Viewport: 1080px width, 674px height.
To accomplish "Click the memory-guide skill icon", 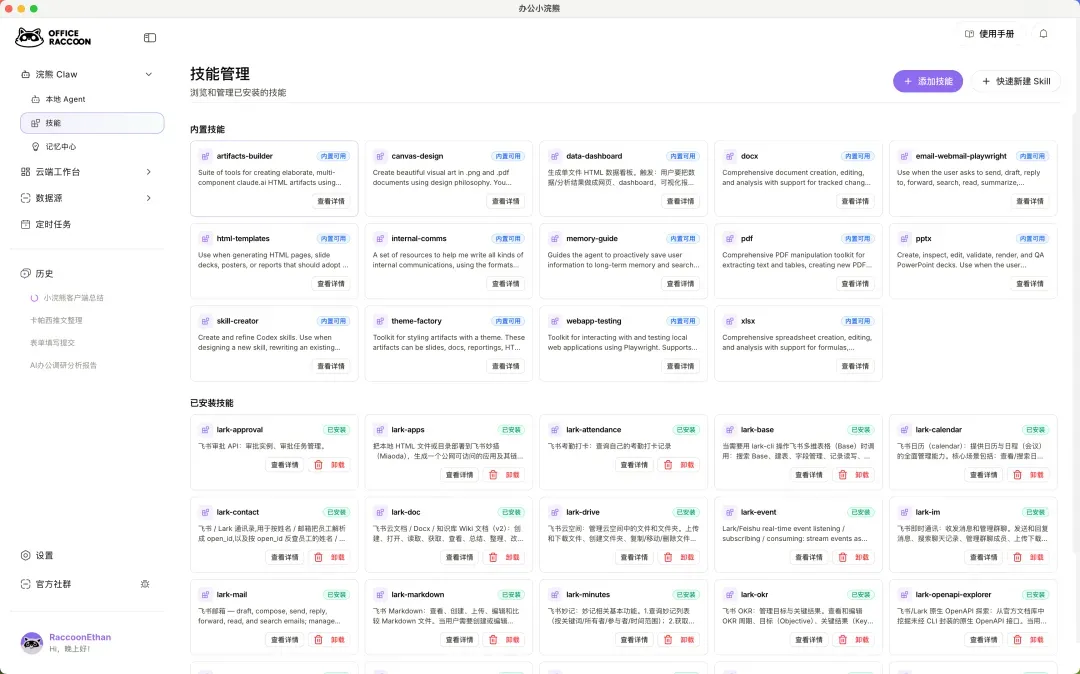I will (x=555, y=239).
